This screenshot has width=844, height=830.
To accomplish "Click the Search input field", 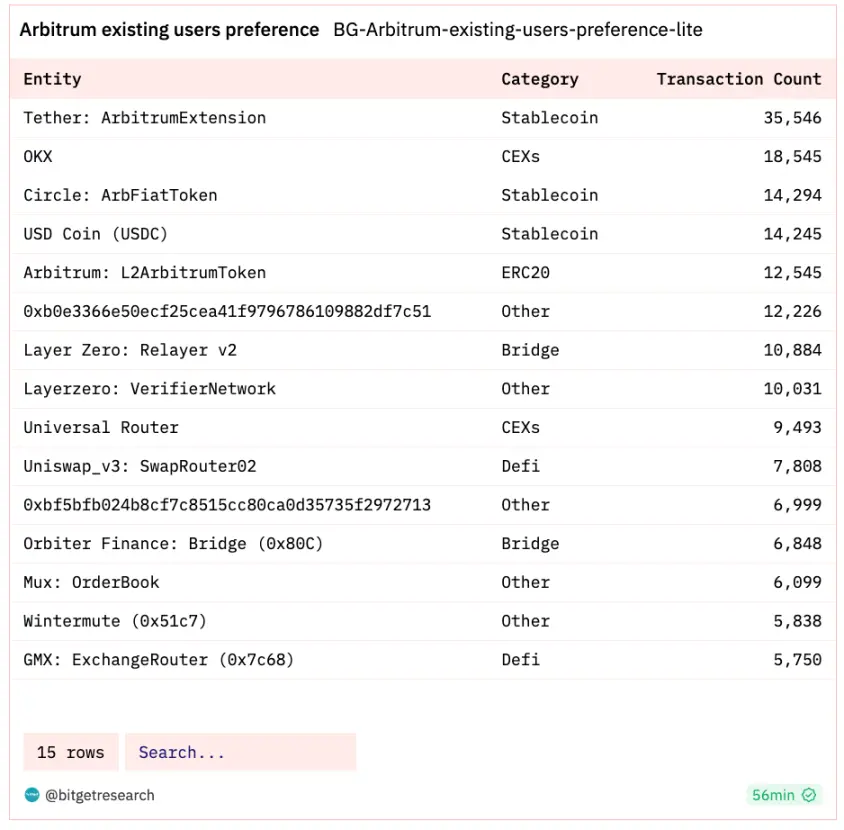I will point(240,752).
